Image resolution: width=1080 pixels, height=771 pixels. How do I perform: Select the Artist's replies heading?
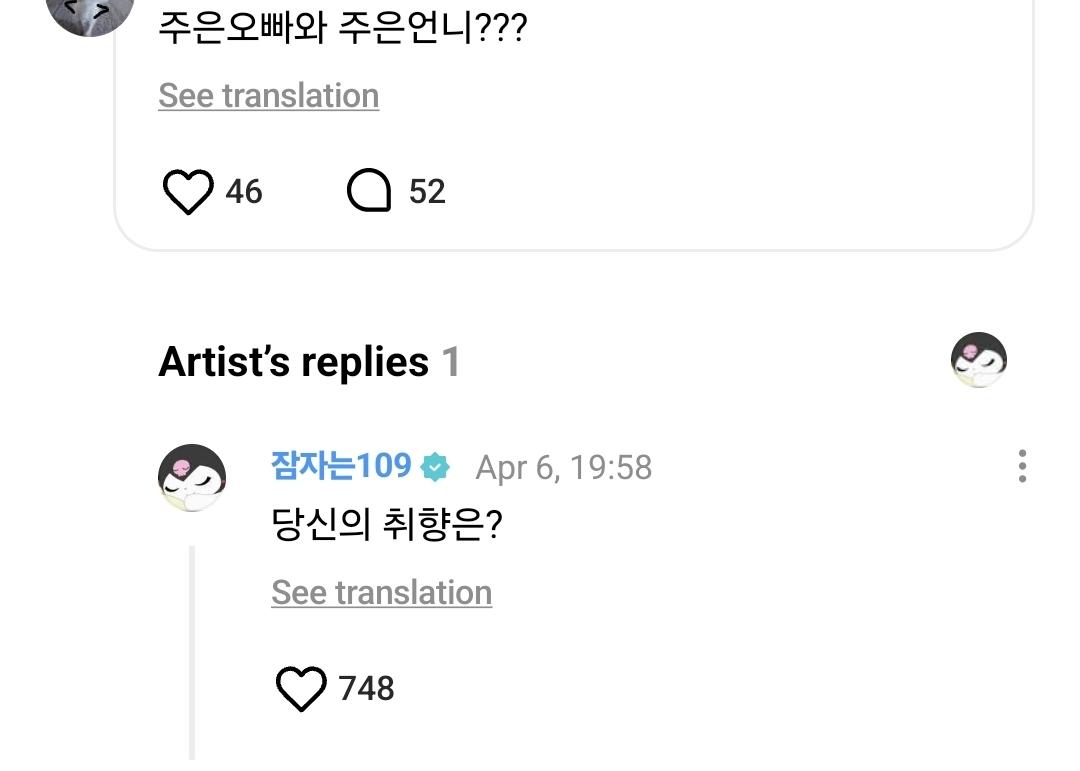pyautogui.click(x=293, y=362)
